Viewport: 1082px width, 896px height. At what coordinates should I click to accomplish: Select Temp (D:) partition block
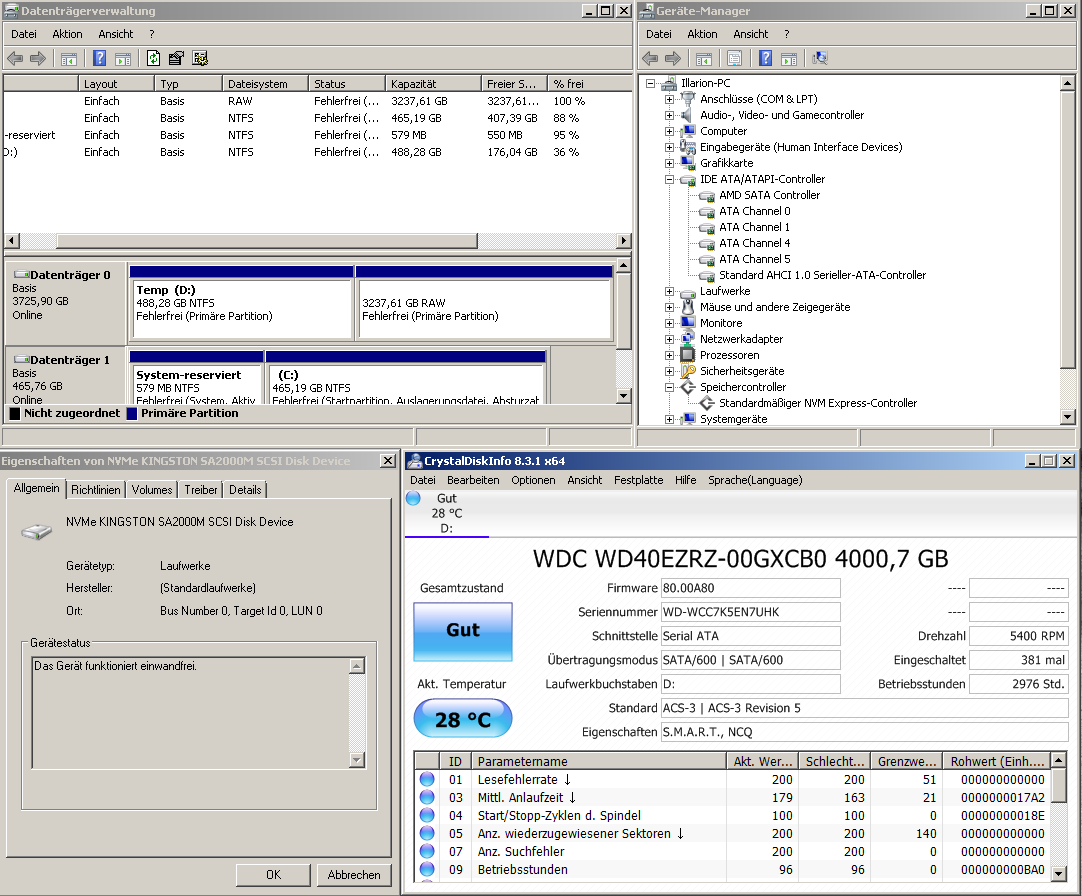[242, 302]
